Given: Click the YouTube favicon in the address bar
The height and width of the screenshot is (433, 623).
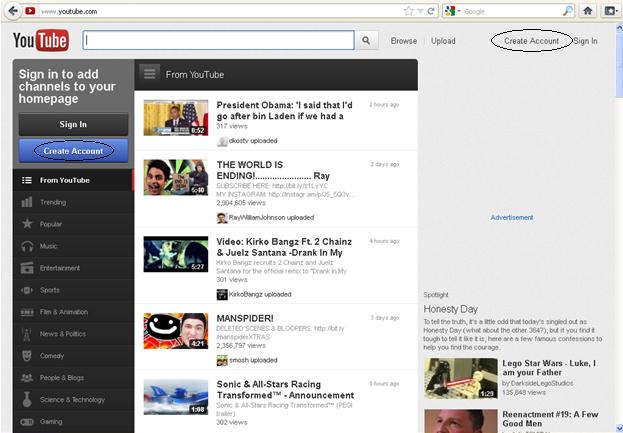Looking at the screenshot, I should tap(30, 11).
